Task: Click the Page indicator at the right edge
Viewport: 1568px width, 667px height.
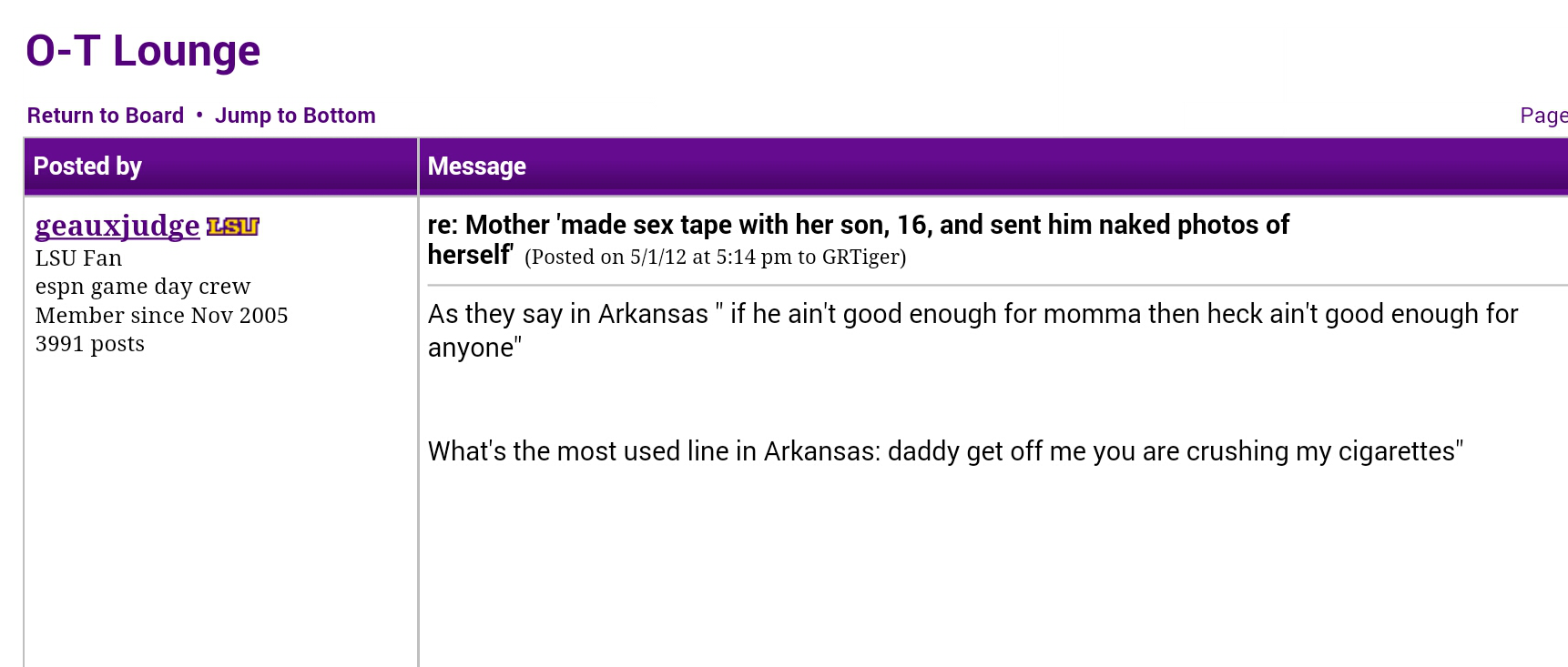Action: 1543,116
